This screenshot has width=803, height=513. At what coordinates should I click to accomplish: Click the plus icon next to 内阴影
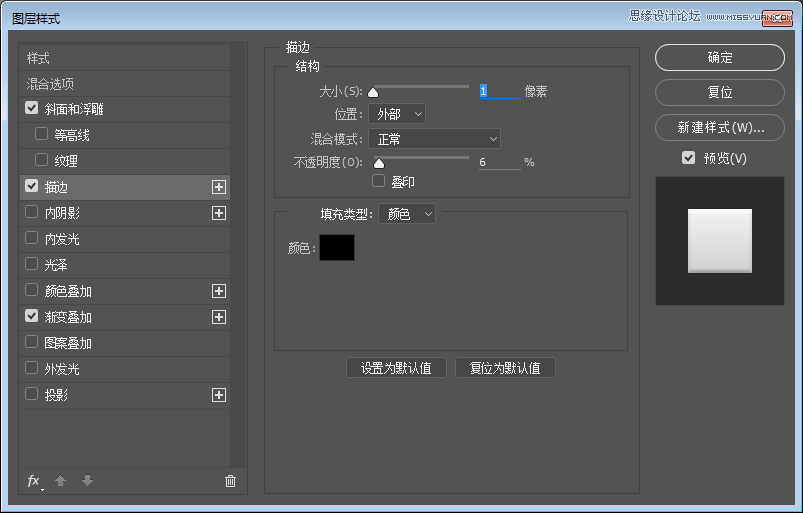pos(219,213)
